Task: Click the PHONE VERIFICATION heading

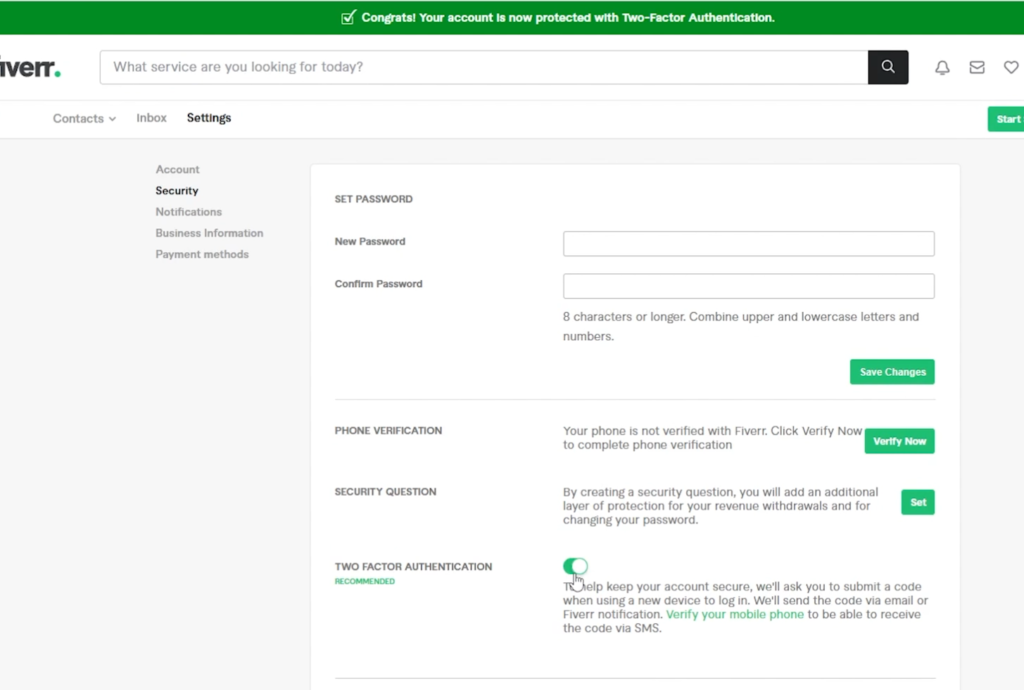Action: point(389,430)
